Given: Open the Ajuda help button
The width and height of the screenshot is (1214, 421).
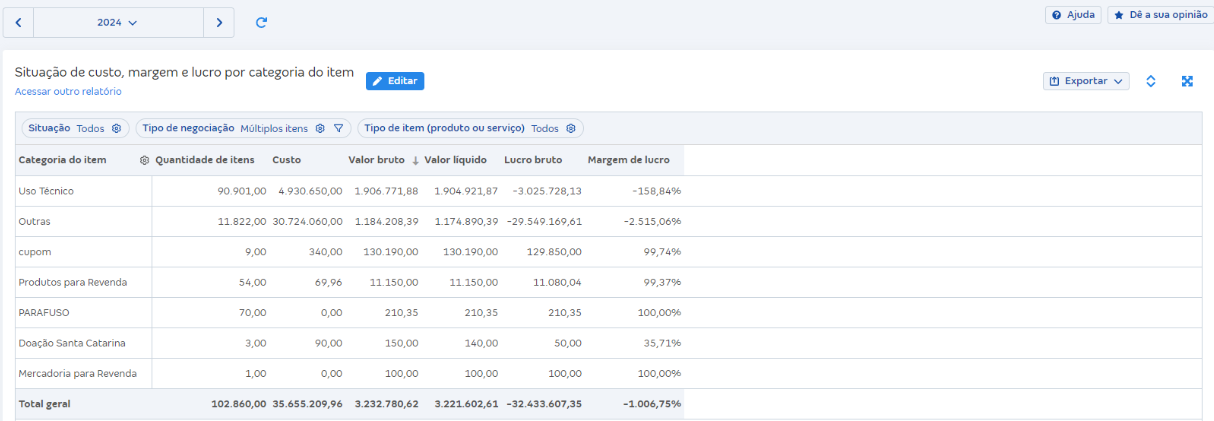Looking at the screenshot, I should [1073, 15].
